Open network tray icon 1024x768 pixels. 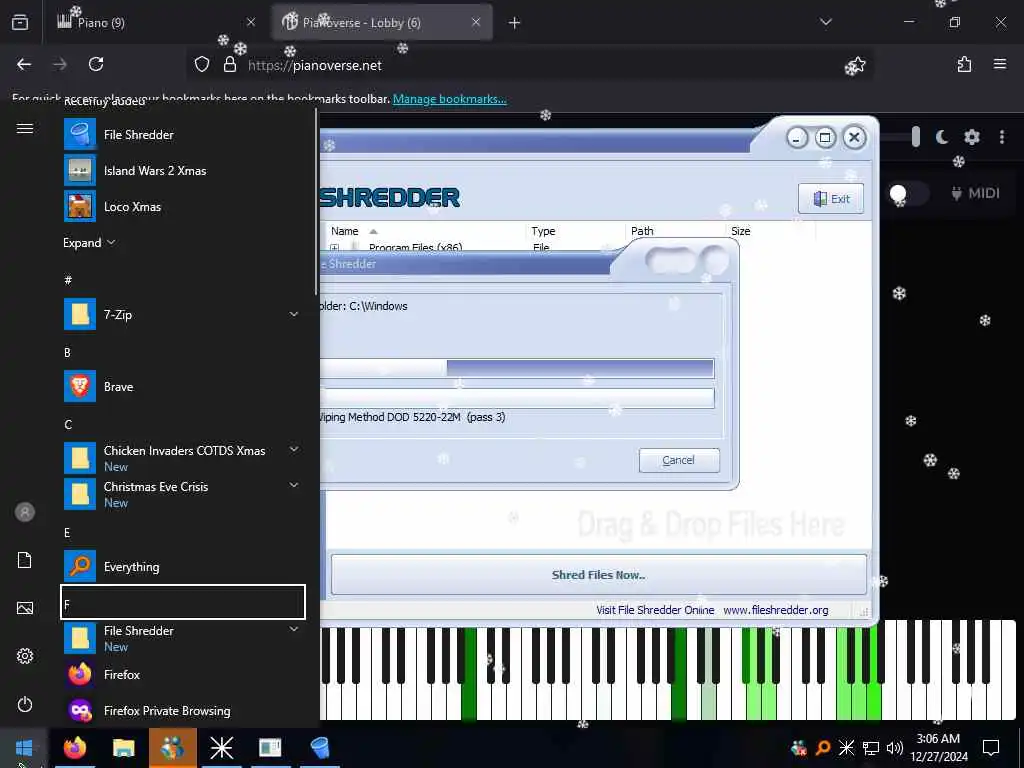871,747
